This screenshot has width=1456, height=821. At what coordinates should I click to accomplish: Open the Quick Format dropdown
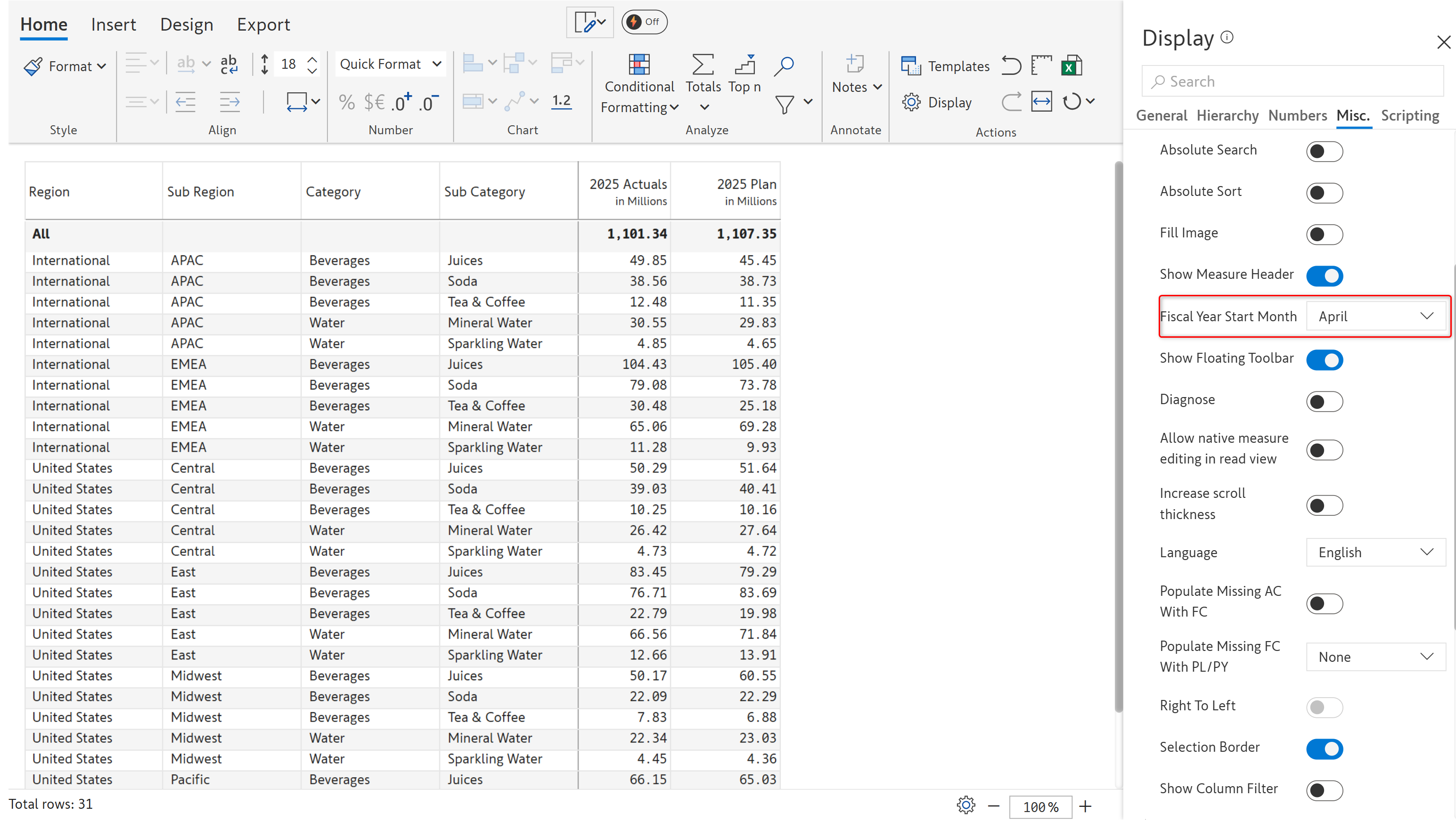pos(390,64)
